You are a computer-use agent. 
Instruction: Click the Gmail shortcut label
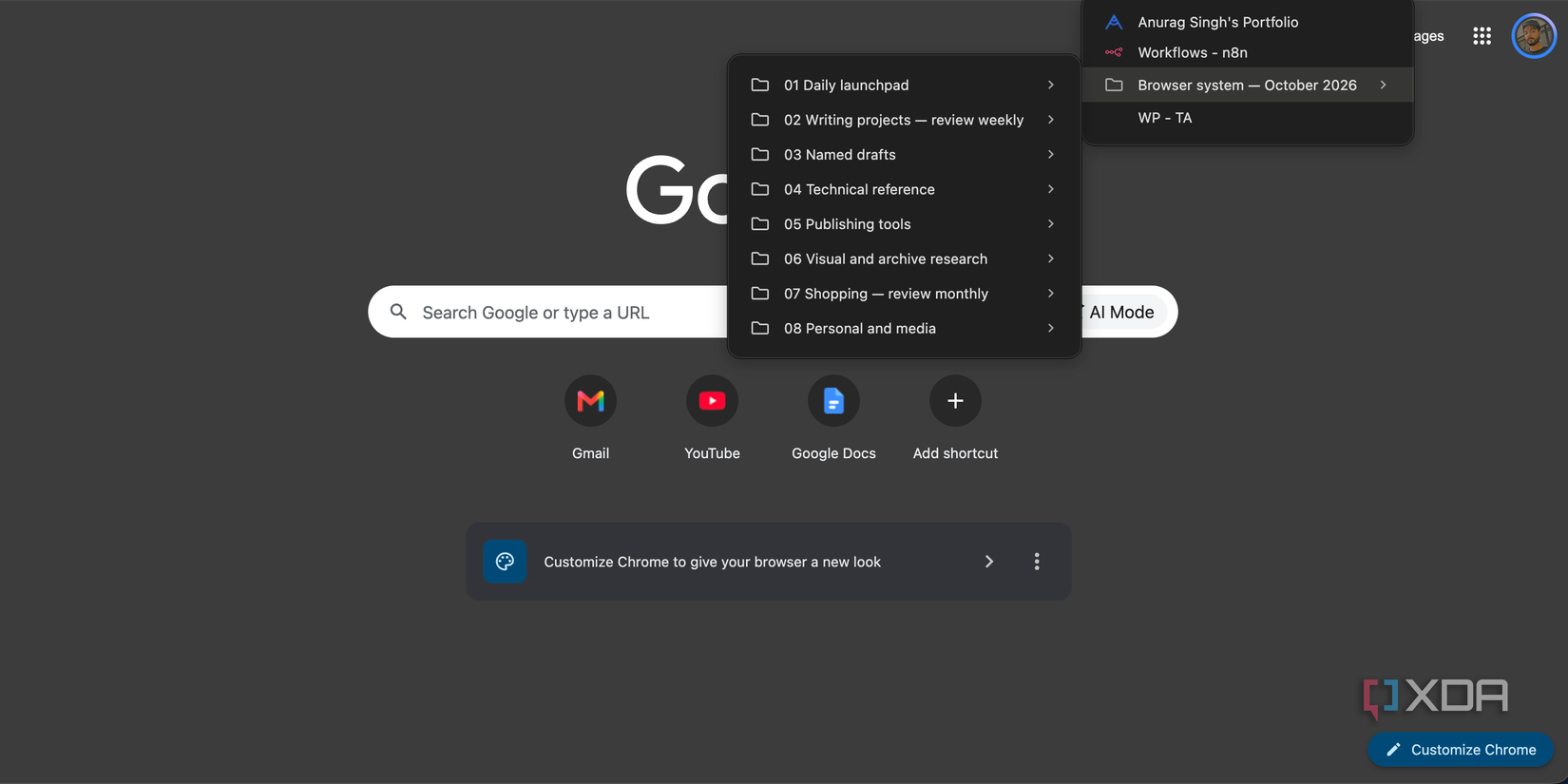(590, 453)
